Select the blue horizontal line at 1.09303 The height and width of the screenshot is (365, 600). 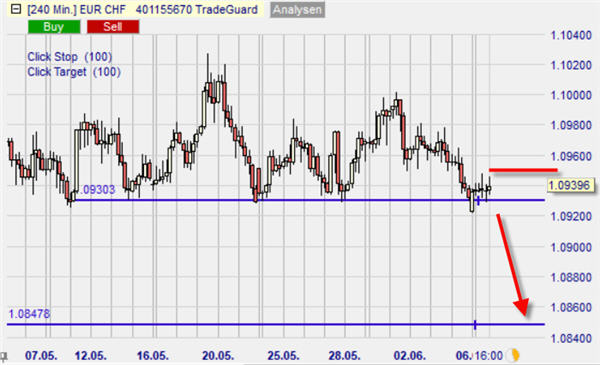(x=308, y=200)
